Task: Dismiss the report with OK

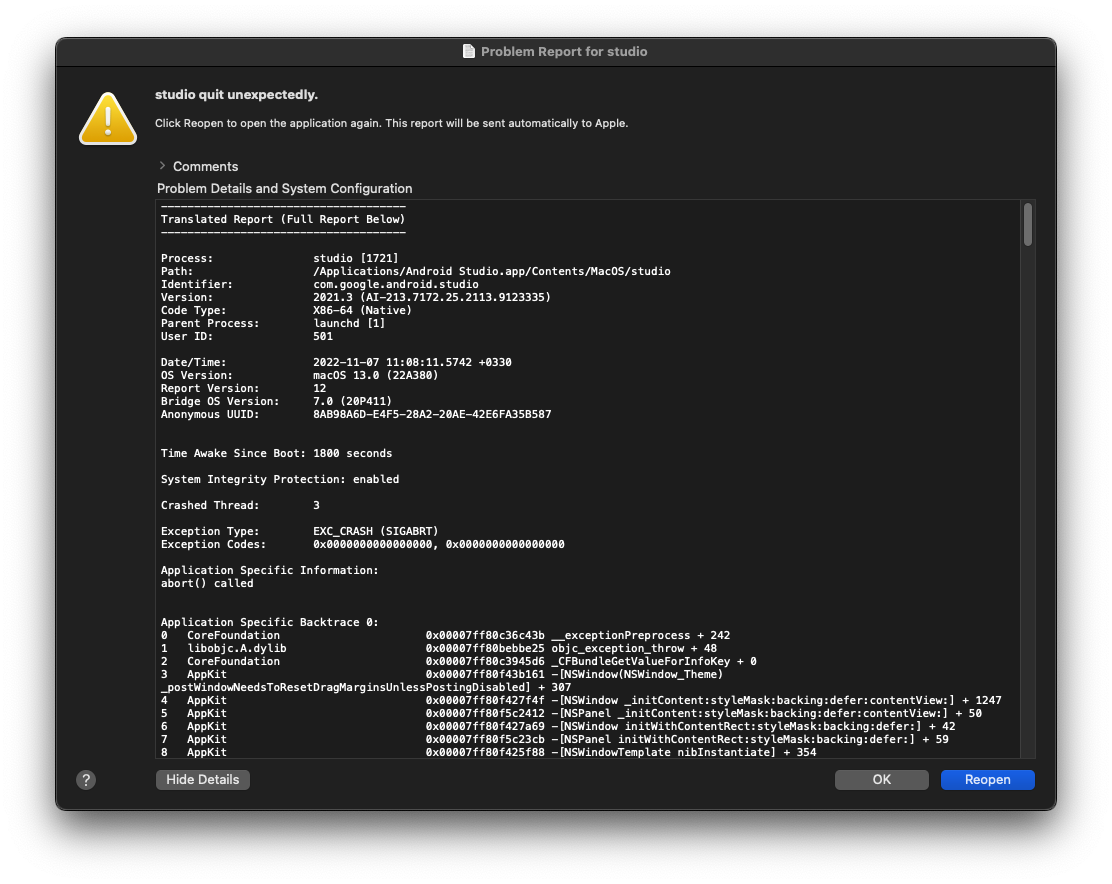Action: click(x=882, y=780)
